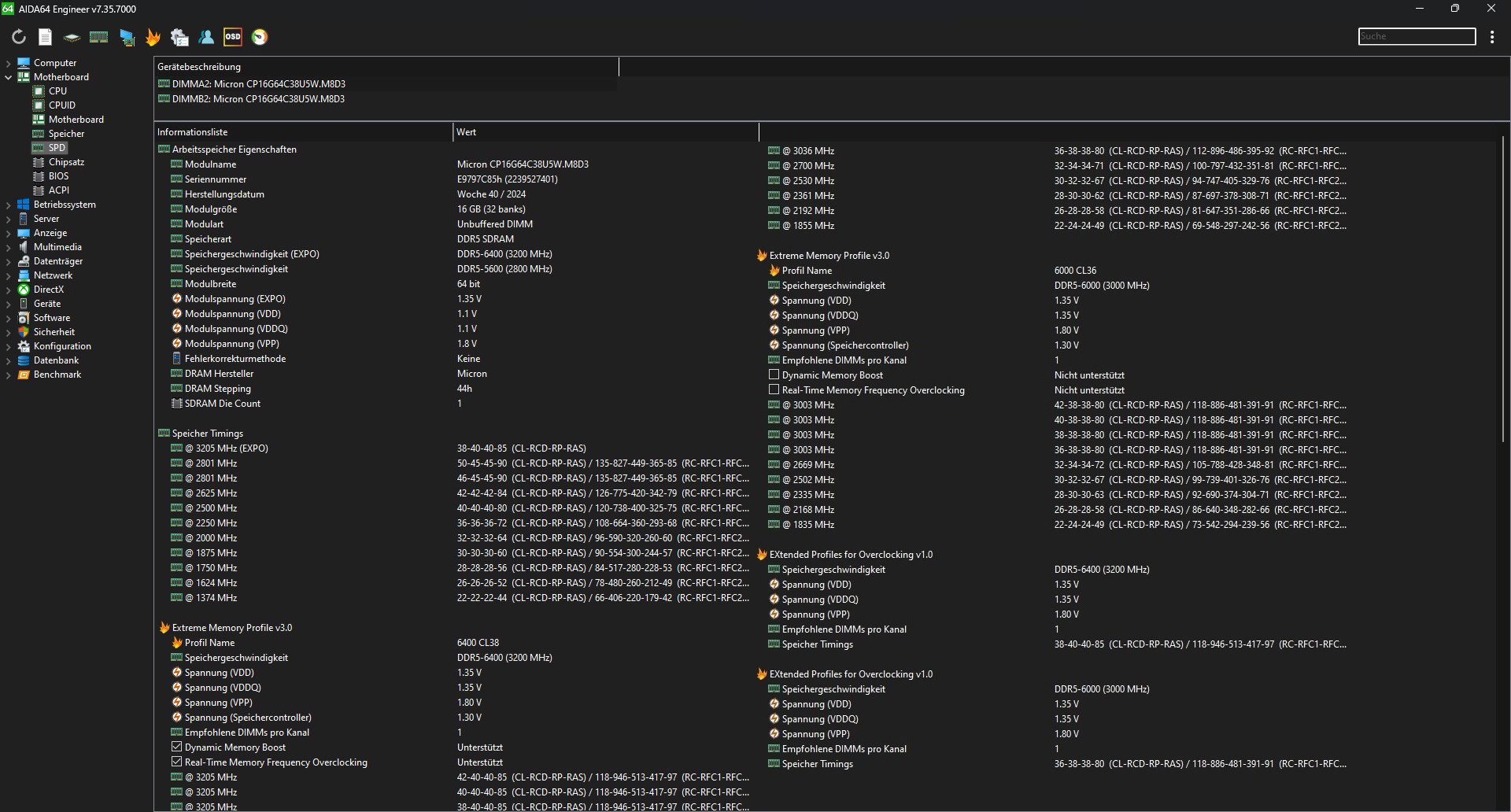Select Speicher in the sidebar tree
1511x812 pixels.
point(66,134)
